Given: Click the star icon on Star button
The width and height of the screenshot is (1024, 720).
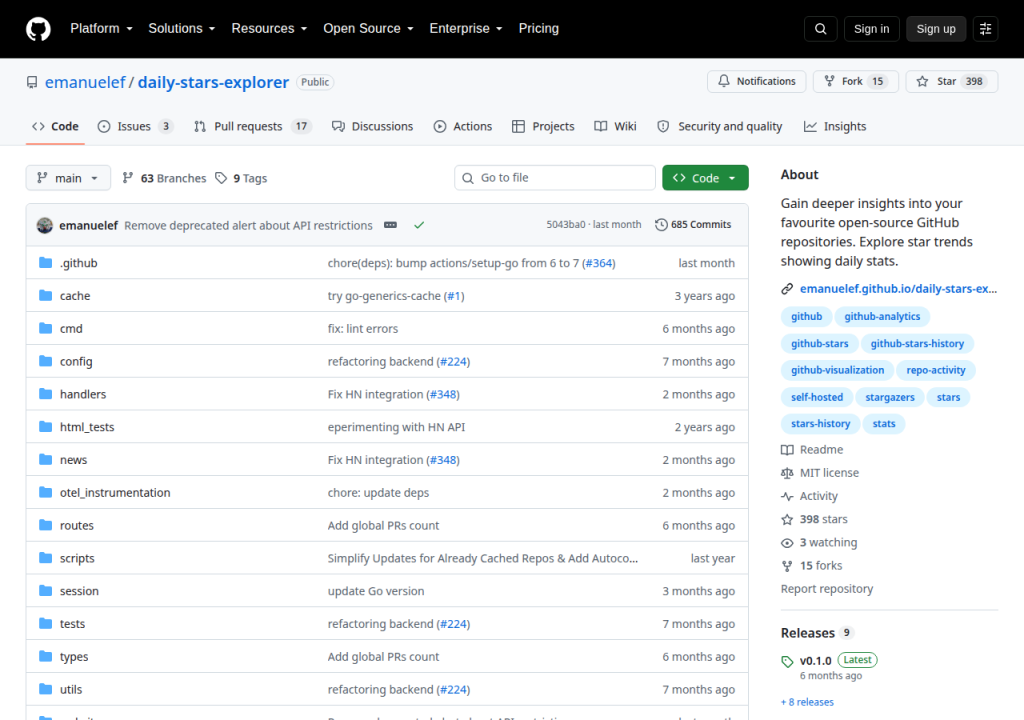Looking at the screenshot, I should 922,81.
